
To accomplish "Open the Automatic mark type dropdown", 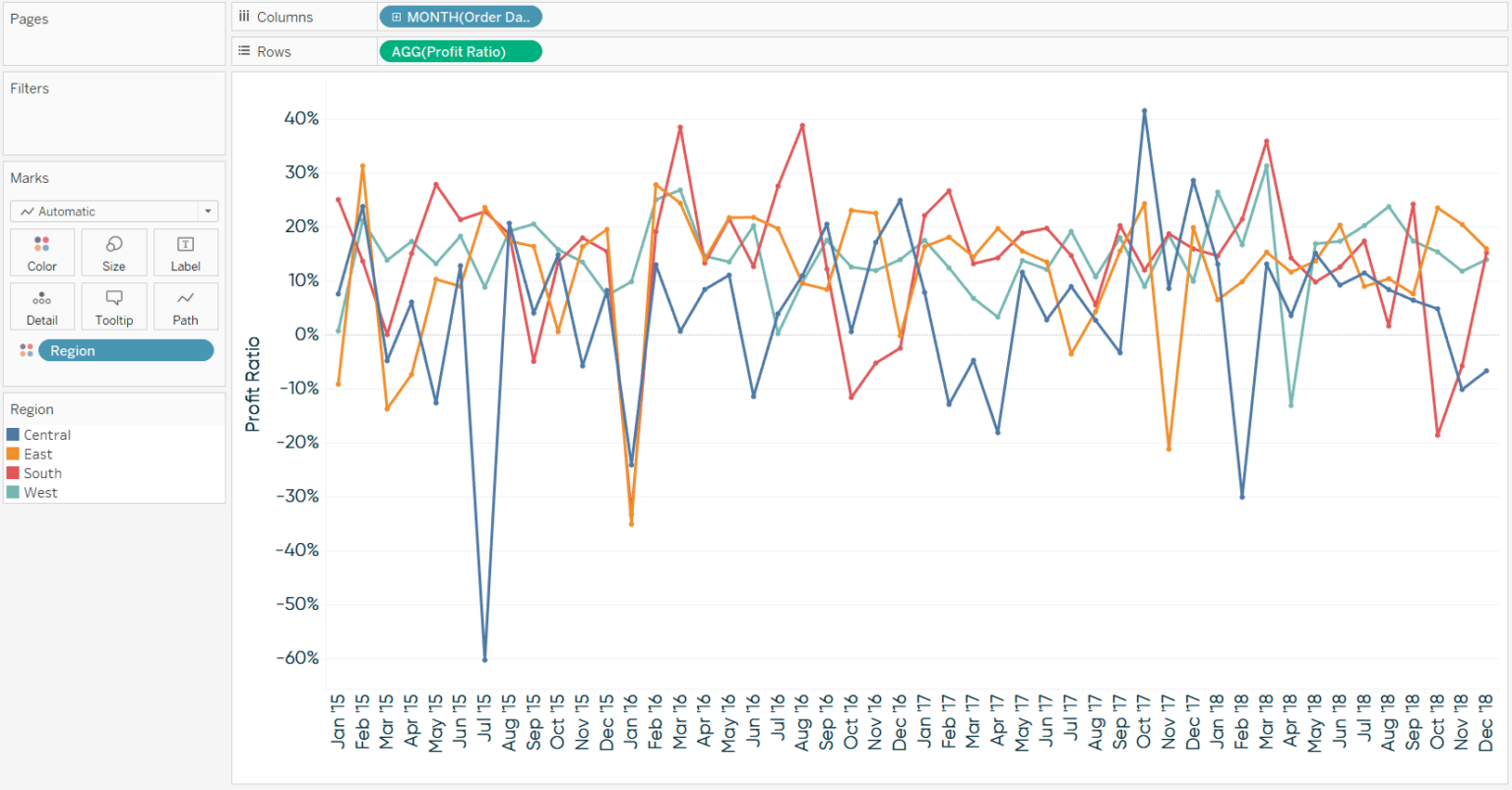I will point(208,211).
